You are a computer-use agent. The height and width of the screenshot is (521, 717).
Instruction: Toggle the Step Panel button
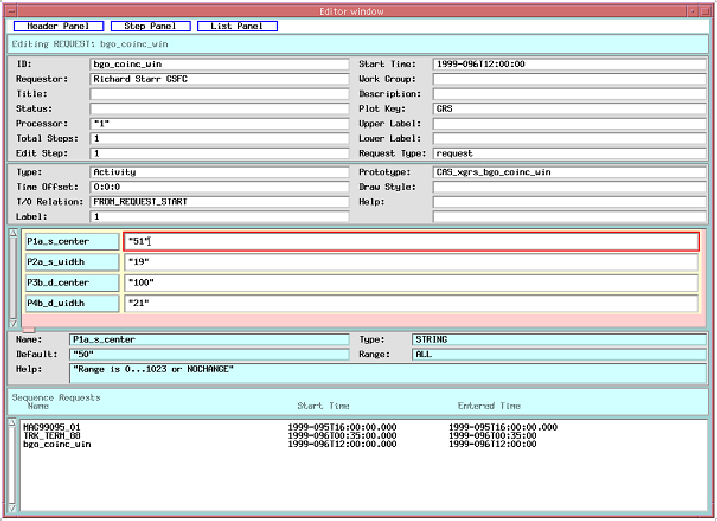click(148, 26)
